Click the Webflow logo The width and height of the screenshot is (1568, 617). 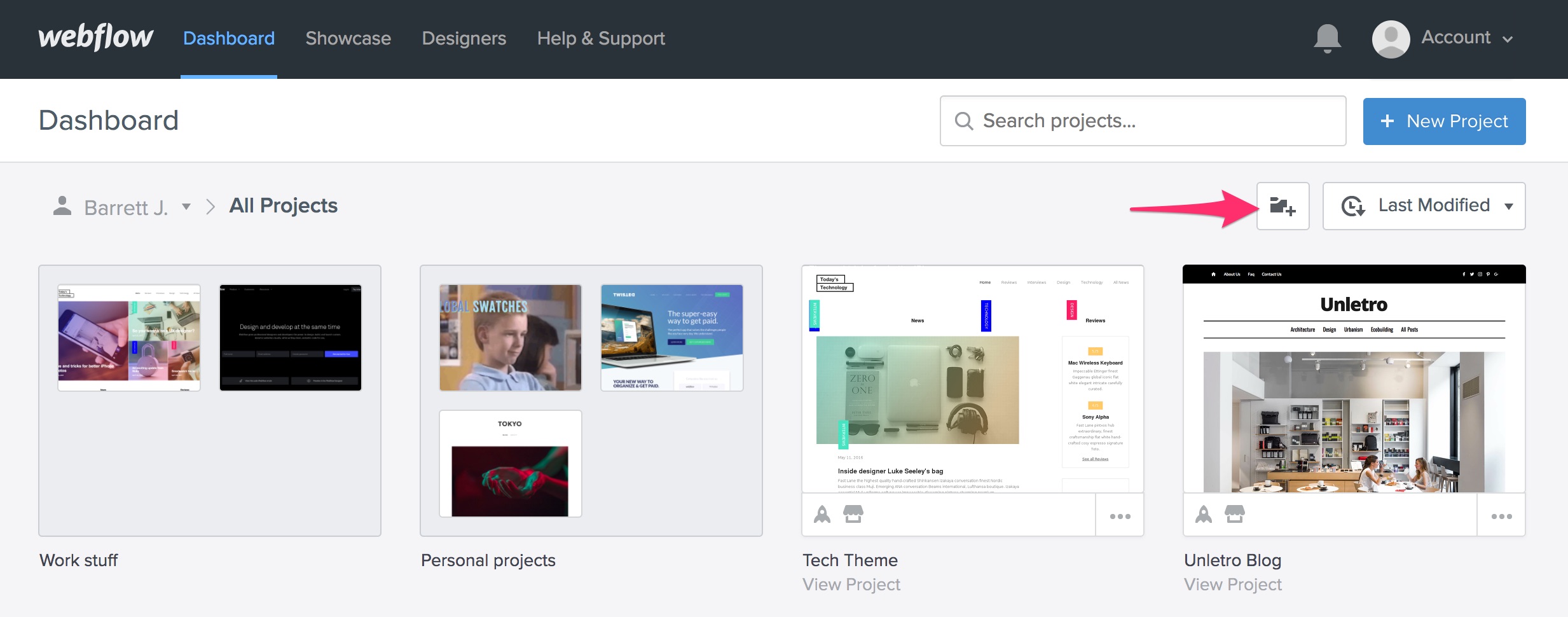point(95,38)
